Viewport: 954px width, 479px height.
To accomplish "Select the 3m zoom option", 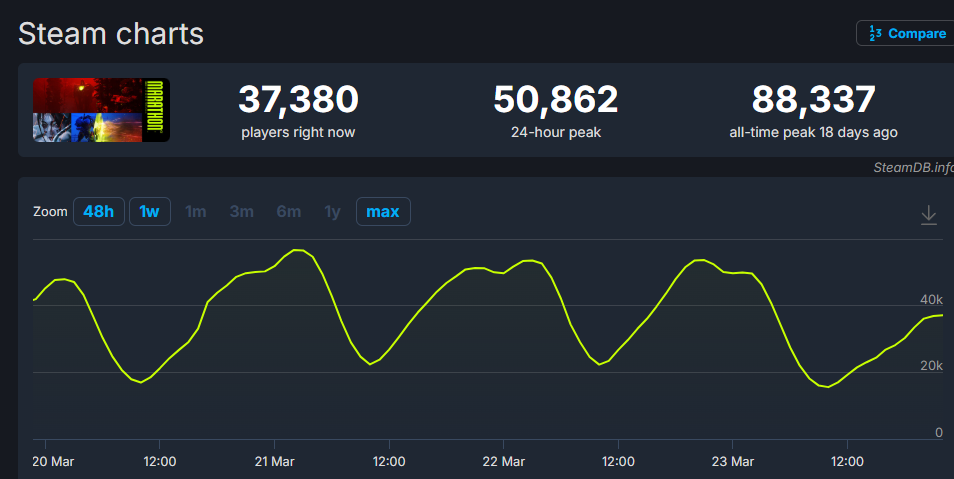I will pos(242,212).
